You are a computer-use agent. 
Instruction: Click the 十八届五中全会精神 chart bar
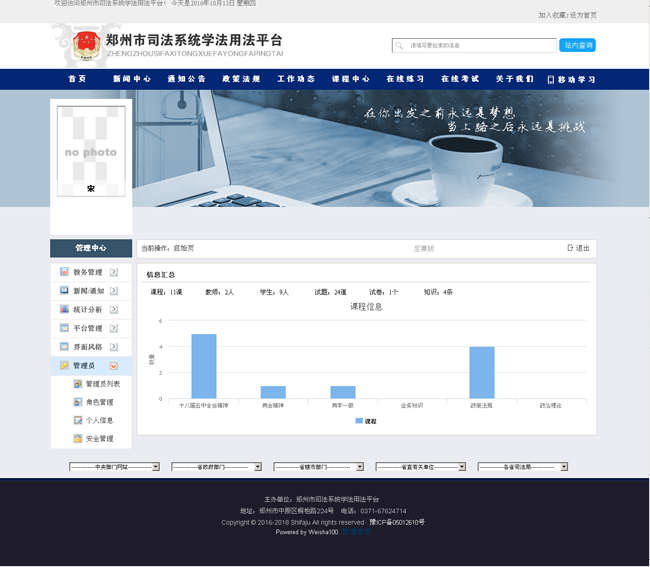(204, 366)
